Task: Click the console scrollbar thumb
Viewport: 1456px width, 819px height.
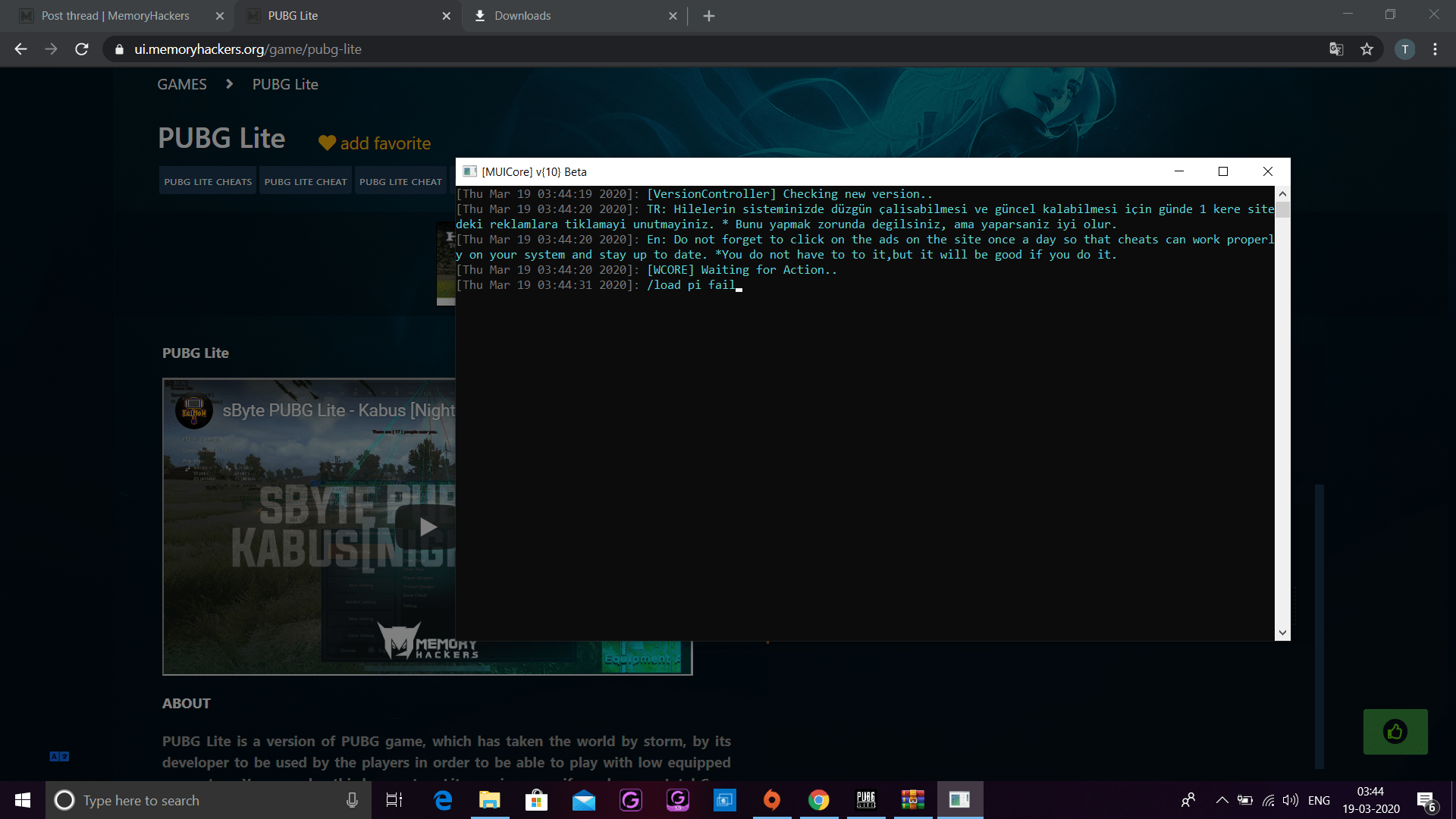Action: click(1282, 209)
